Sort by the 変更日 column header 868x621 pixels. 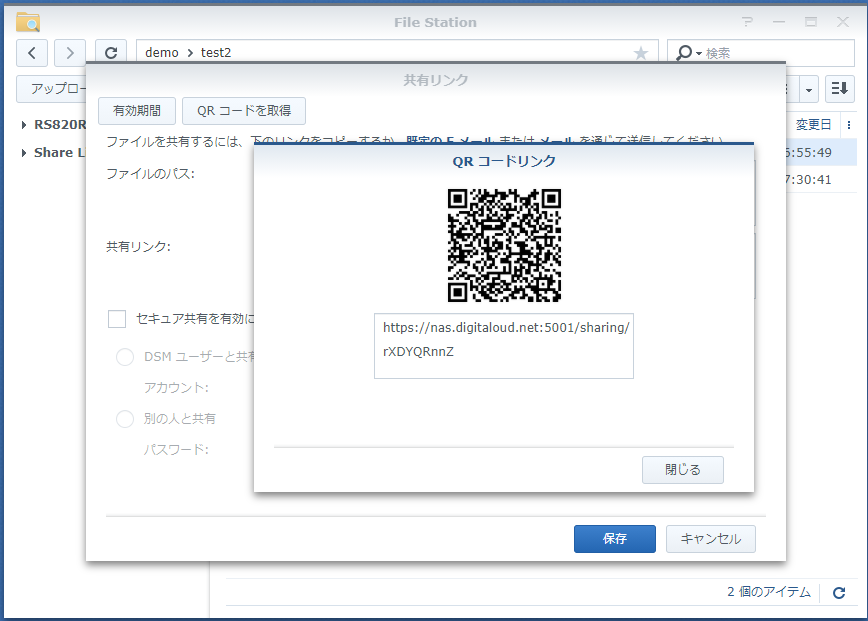point(813,125)
